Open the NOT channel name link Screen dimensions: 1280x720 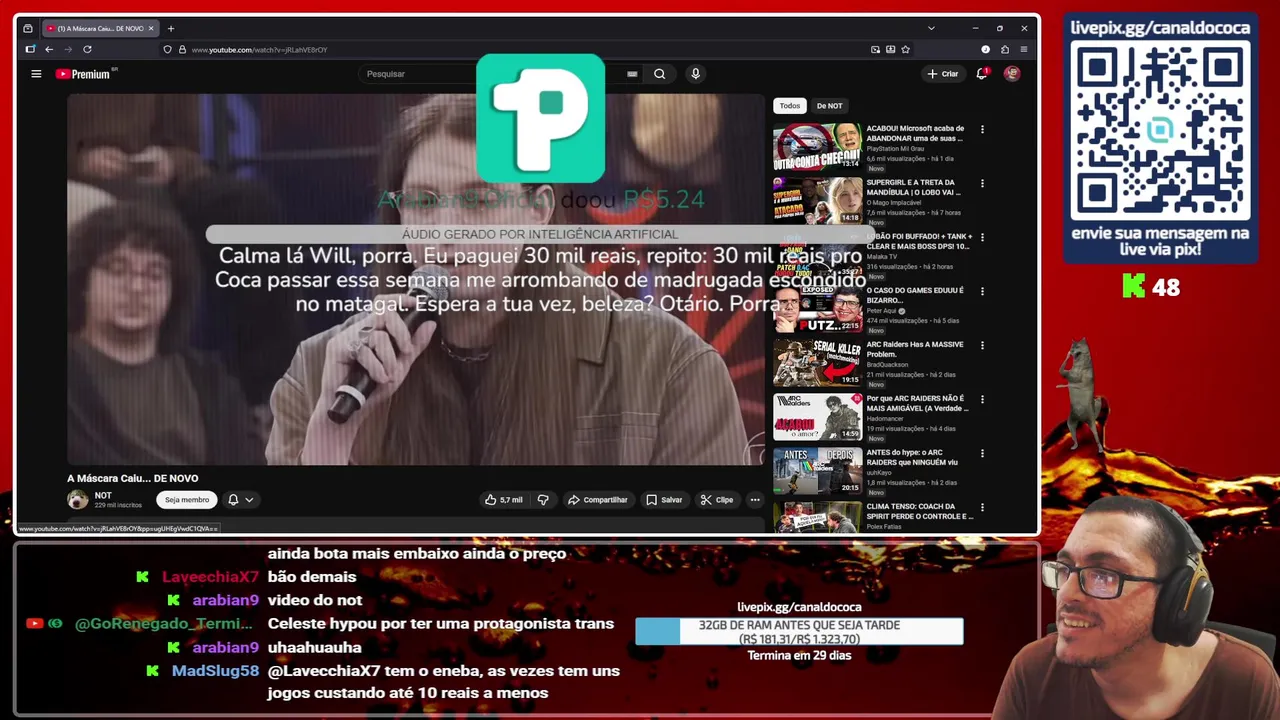(103, 496)
